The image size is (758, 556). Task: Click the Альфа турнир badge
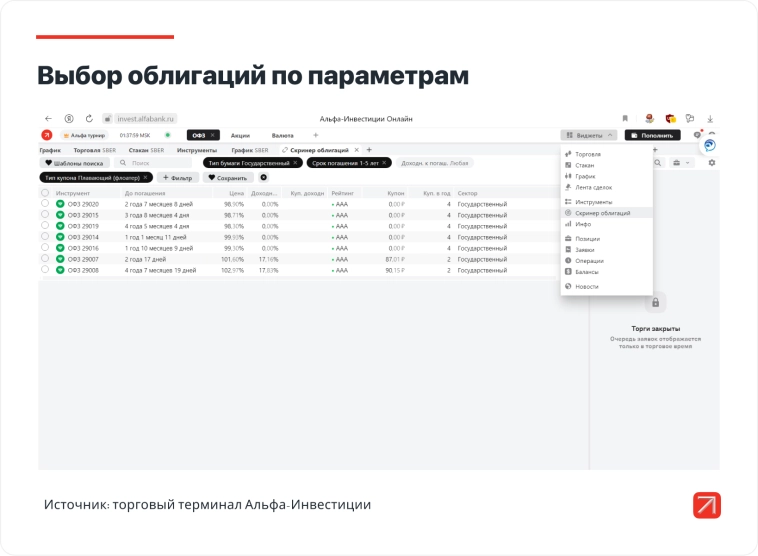click(x=84, y=135)
